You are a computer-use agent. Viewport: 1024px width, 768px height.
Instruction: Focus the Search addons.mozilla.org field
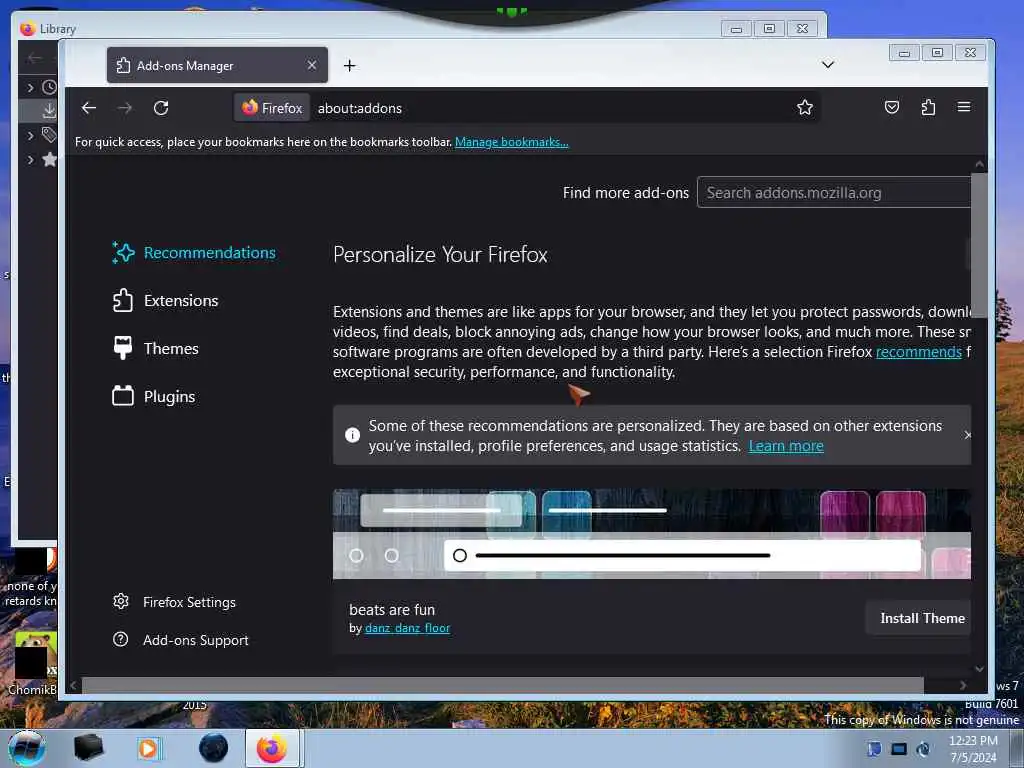point(834,193)
